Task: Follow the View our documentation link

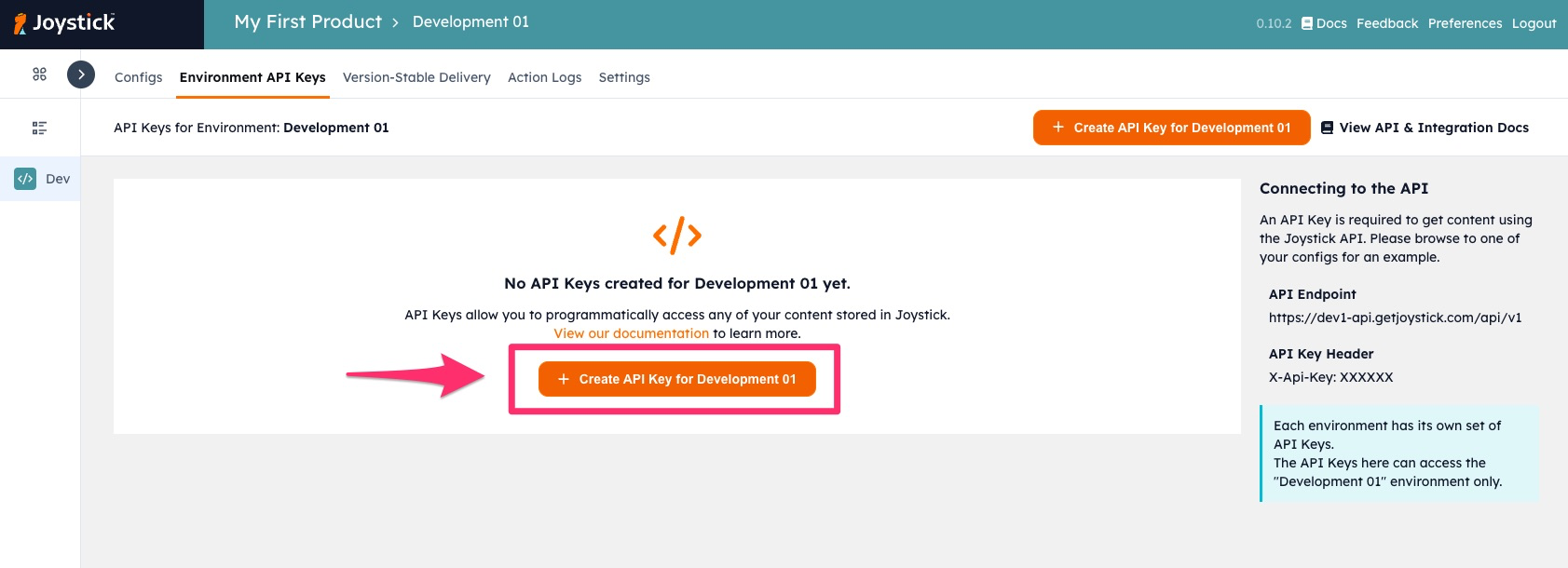Action: coord(632,333)
